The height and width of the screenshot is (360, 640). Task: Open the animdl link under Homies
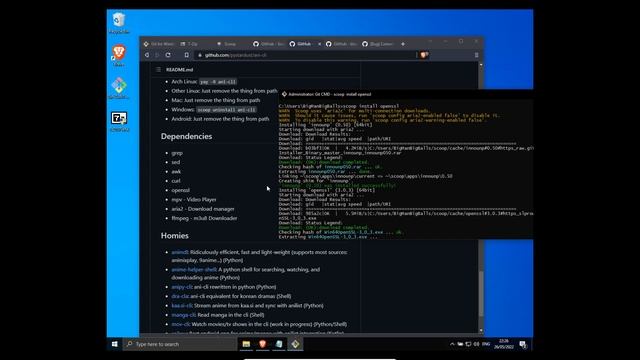pyautogui.click(x=180, y=252)
